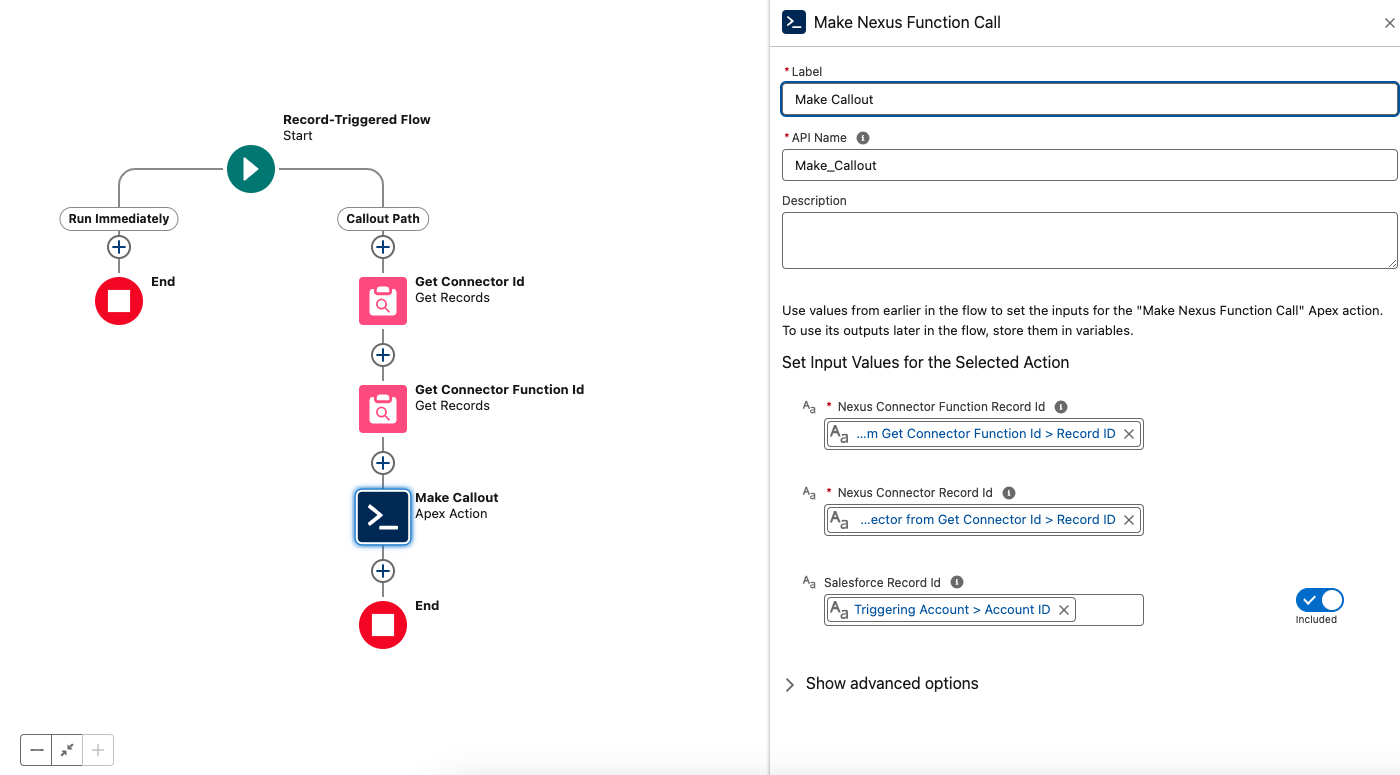Screen dimensions: 1400x775
Task: Close the Make Nexus Function Call panel
Action: tap(1389, 23)
